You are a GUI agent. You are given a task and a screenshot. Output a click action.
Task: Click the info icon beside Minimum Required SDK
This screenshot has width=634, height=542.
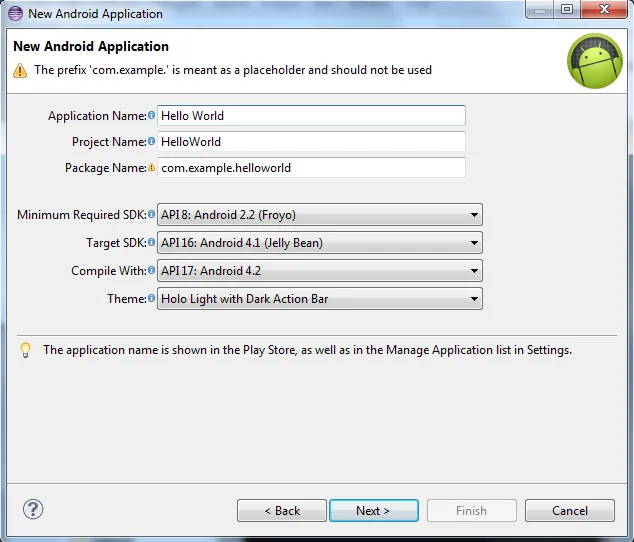pos(152,215)
